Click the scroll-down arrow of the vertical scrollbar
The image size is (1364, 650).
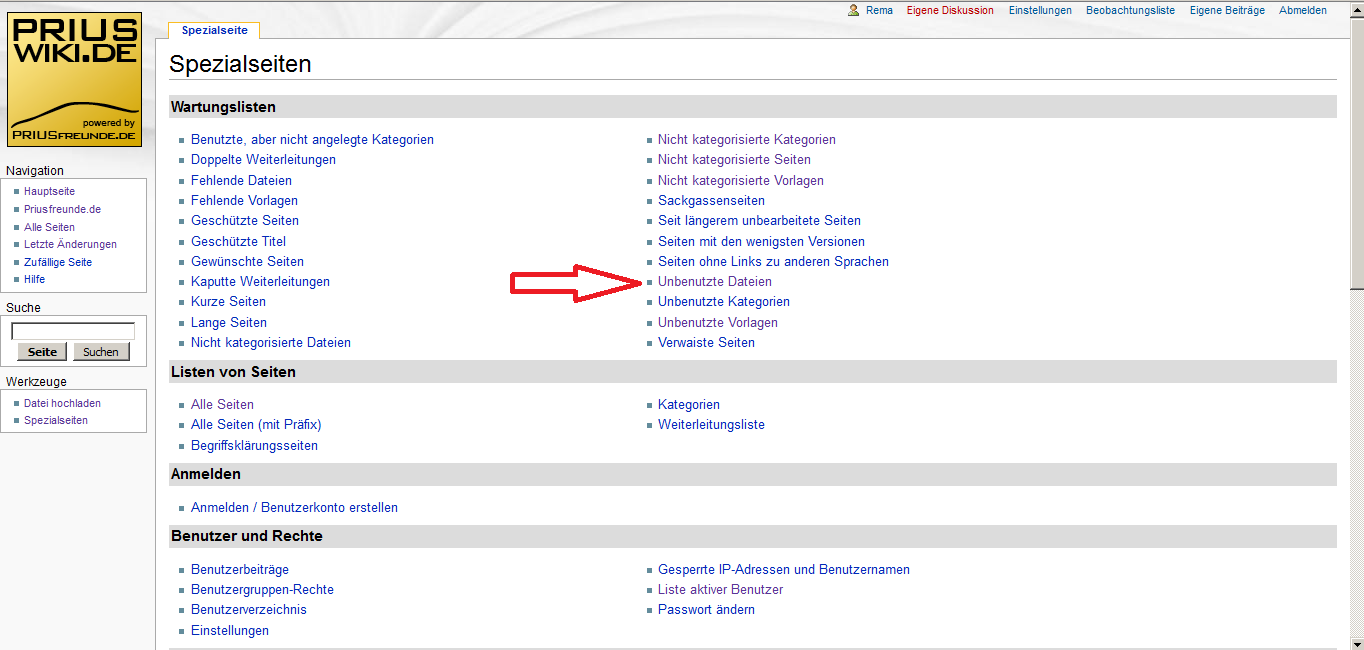click(x=1356, y=642)
